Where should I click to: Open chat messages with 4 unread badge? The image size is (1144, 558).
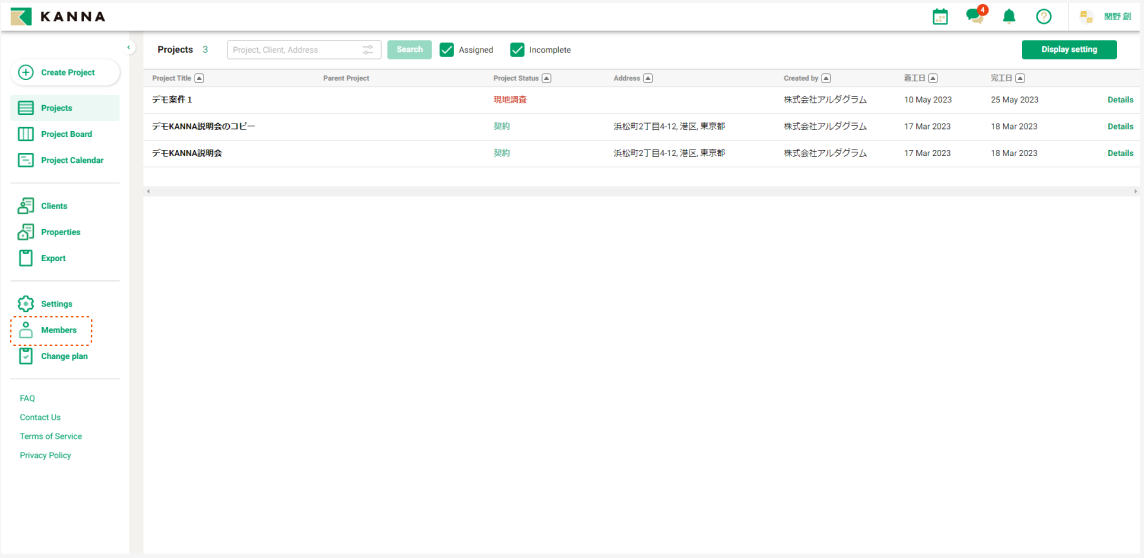(x=974, y=16)
